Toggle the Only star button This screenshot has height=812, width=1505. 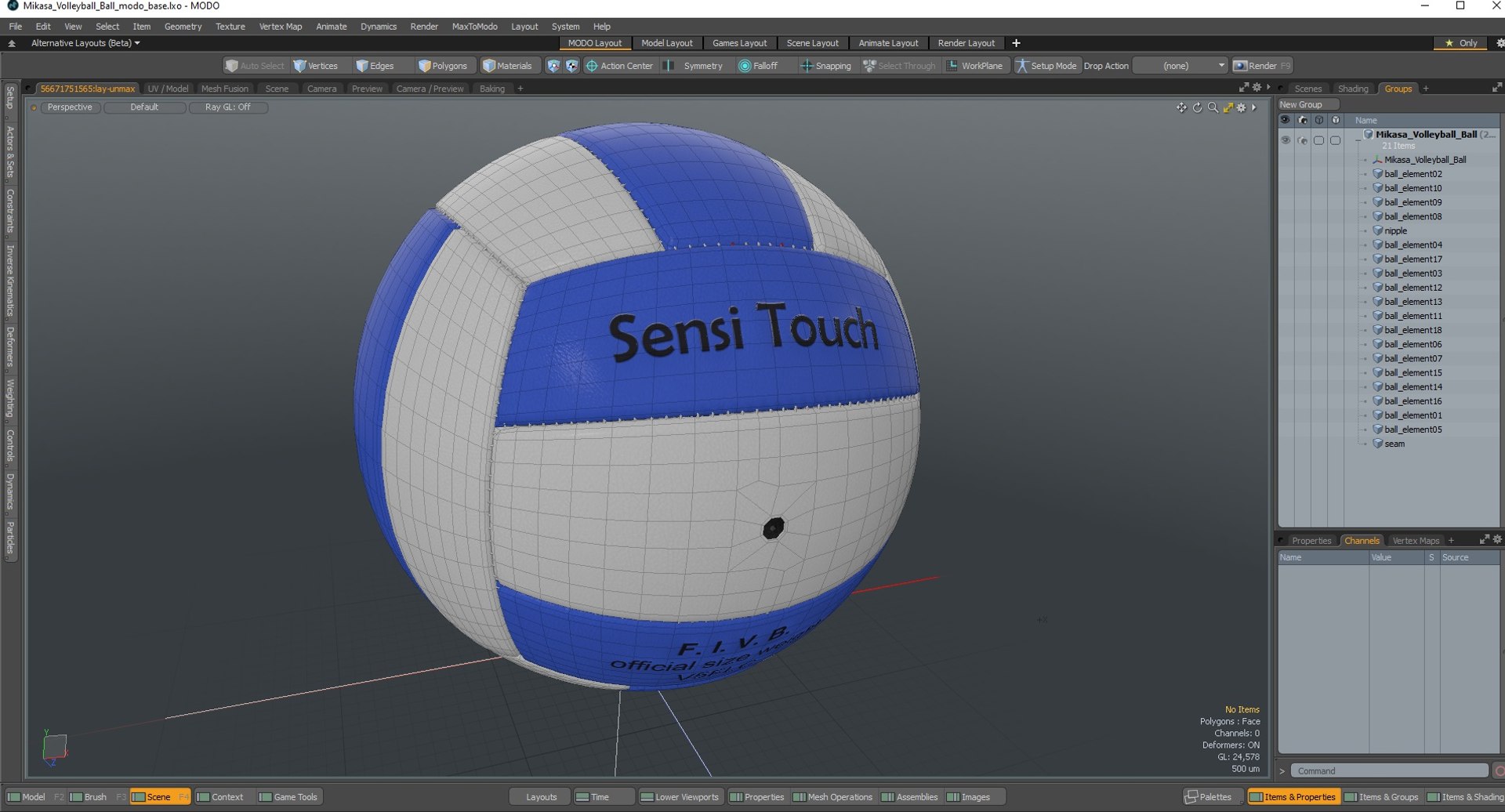click(x=1460, y=43)
